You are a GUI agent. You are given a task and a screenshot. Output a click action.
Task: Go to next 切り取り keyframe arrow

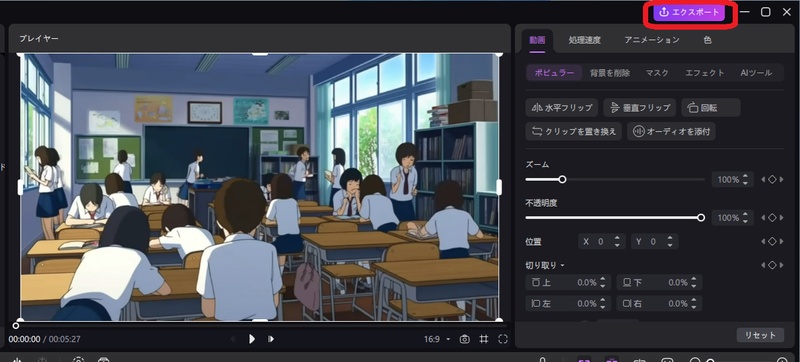[x=781, y=265]
